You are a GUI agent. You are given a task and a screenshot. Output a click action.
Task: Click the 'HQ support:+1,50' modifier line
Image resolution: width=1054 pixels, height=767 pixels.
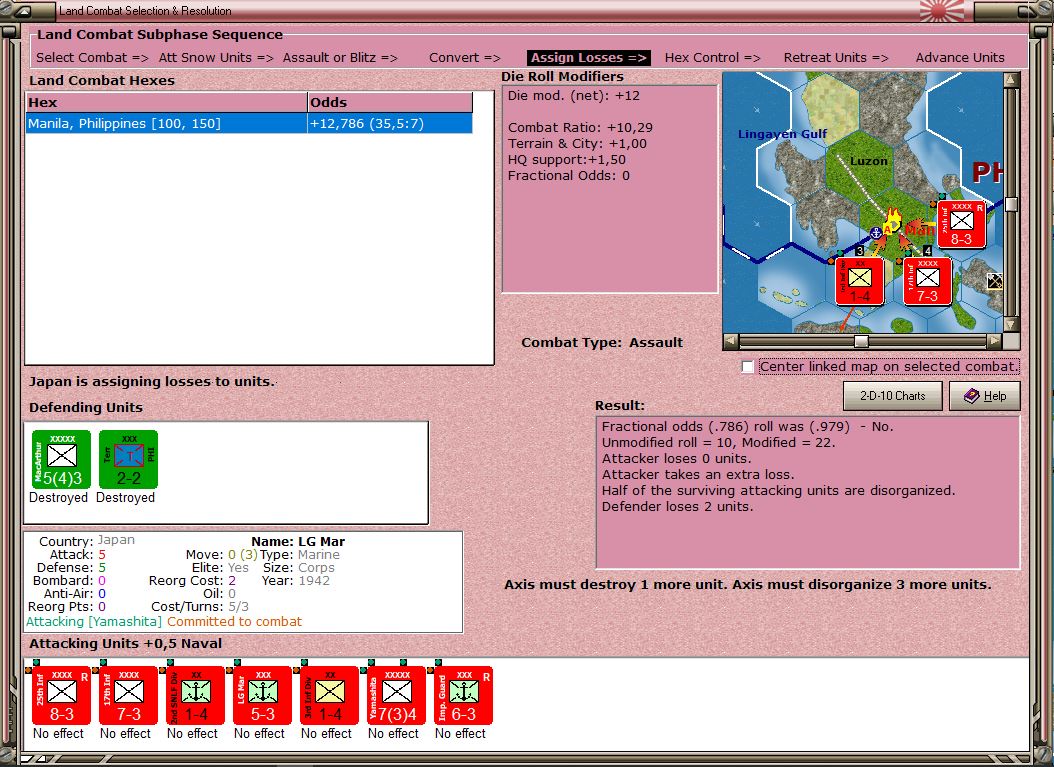click(x=567, y=160)
